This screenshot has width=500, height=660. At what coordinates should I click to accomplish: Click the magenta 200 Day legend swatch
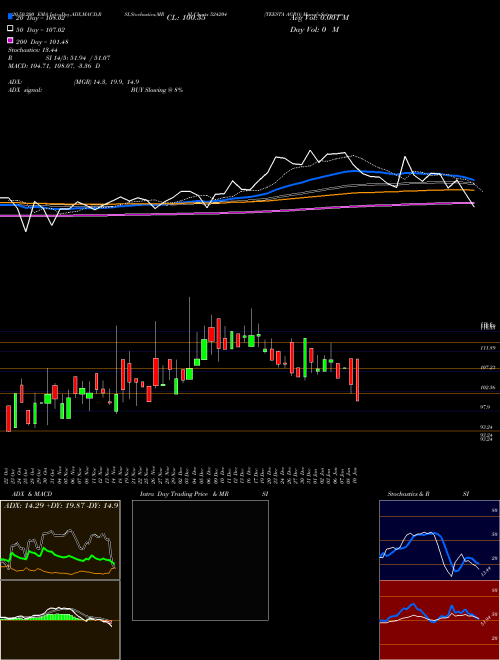pyautogui.click(x=11, y=41)
